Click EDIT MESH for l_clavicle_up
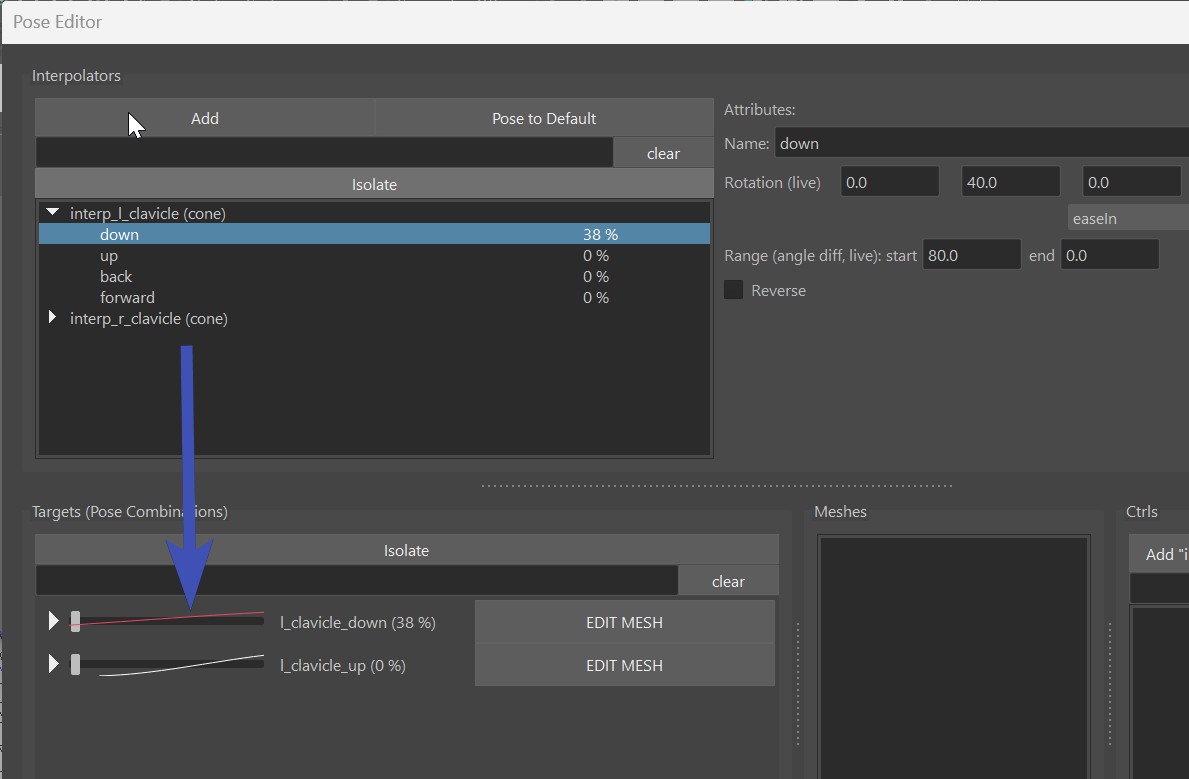The image size is (1189, 779). [x=624, y=665]
